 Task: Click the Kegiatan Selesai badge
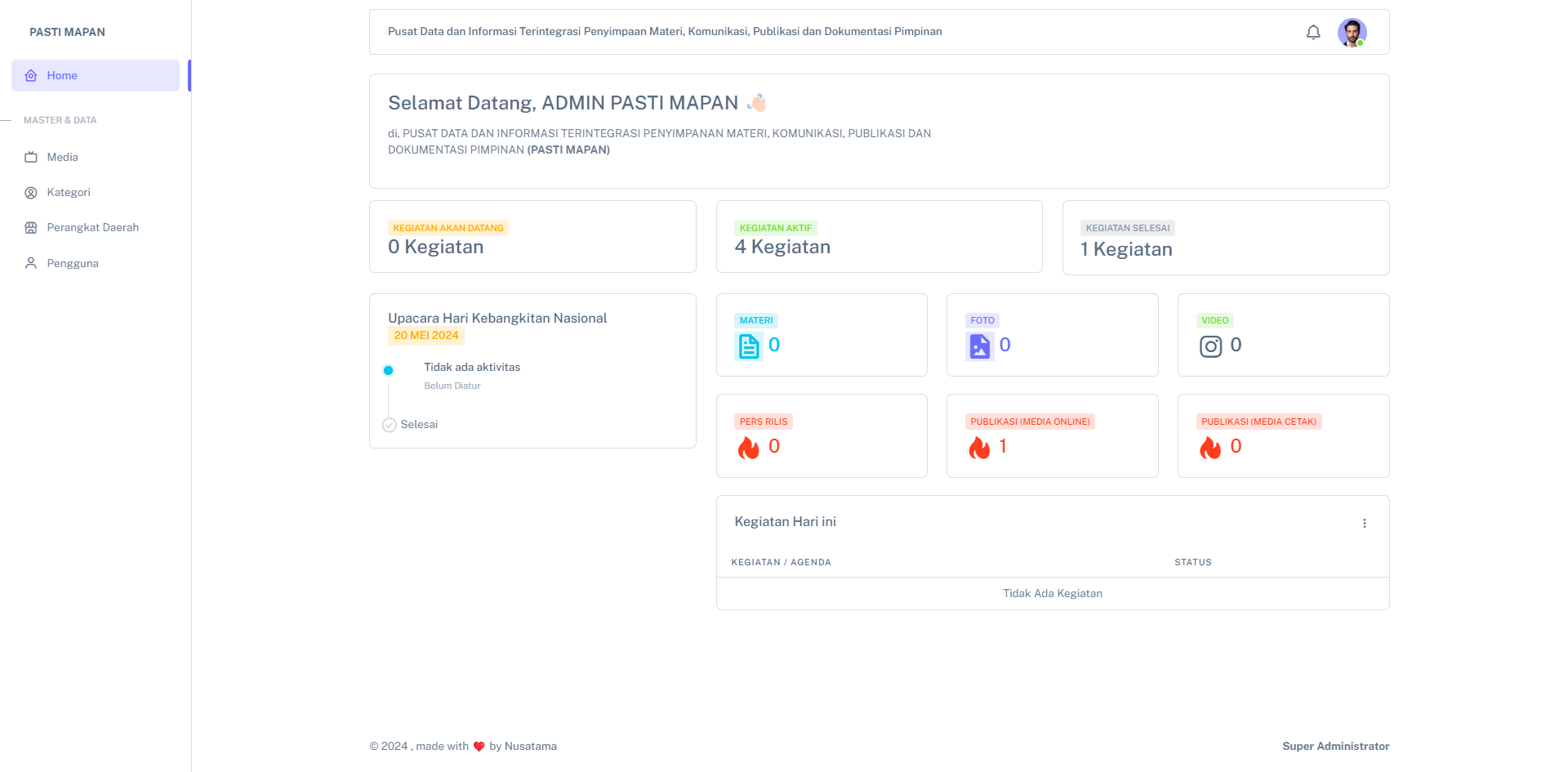pos(1128,228)
